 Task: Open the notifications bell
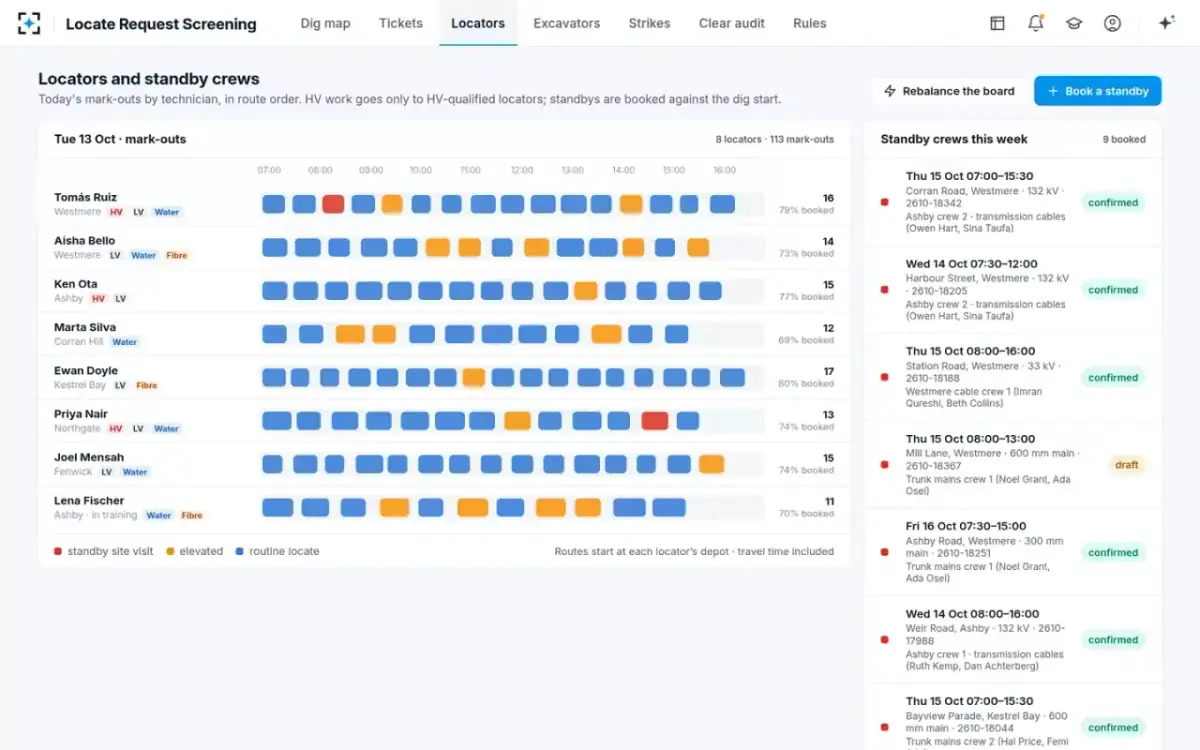pos(1036,23)
